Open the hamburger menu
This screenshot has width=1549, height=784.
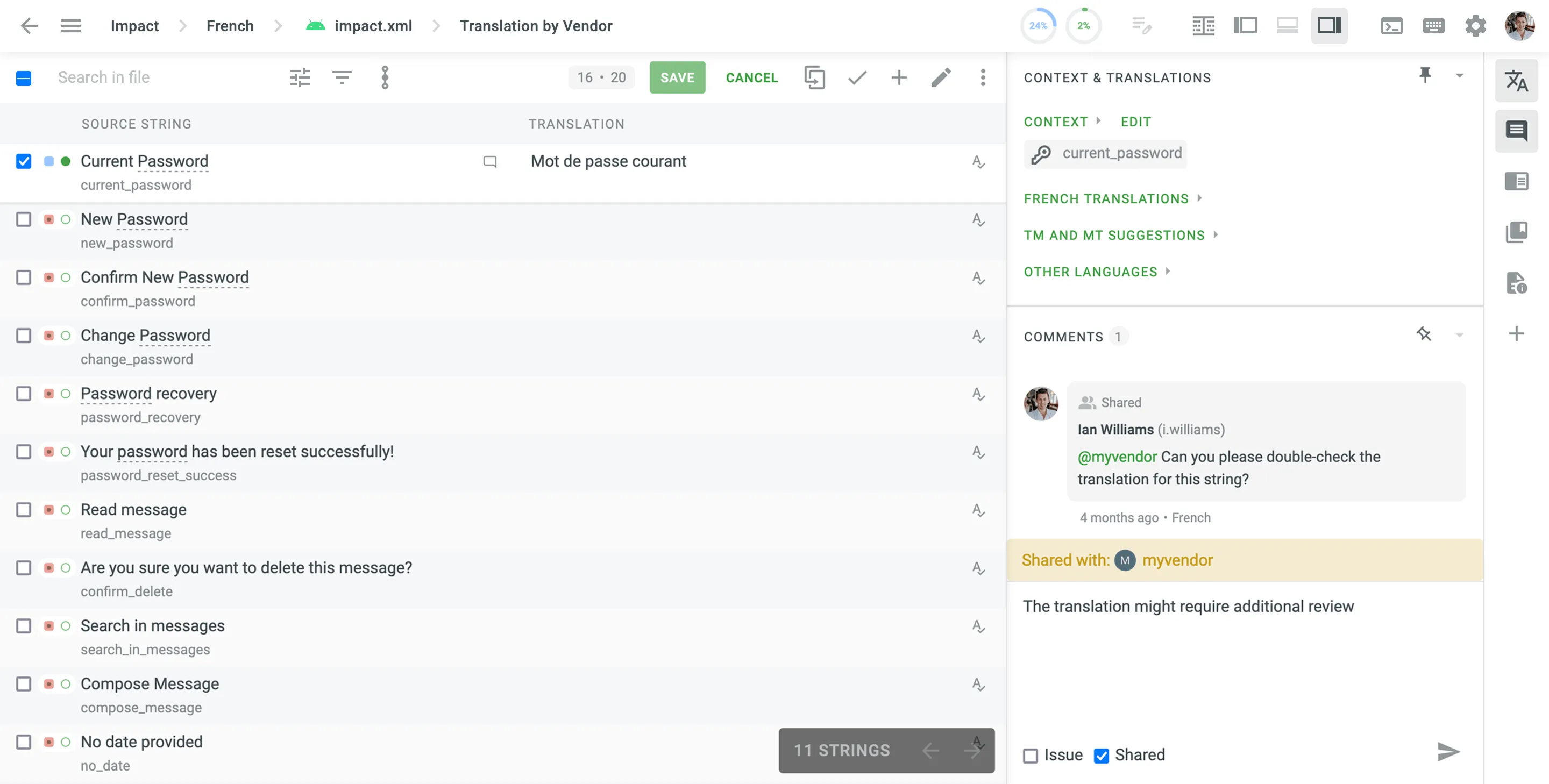tap(71, 25)
